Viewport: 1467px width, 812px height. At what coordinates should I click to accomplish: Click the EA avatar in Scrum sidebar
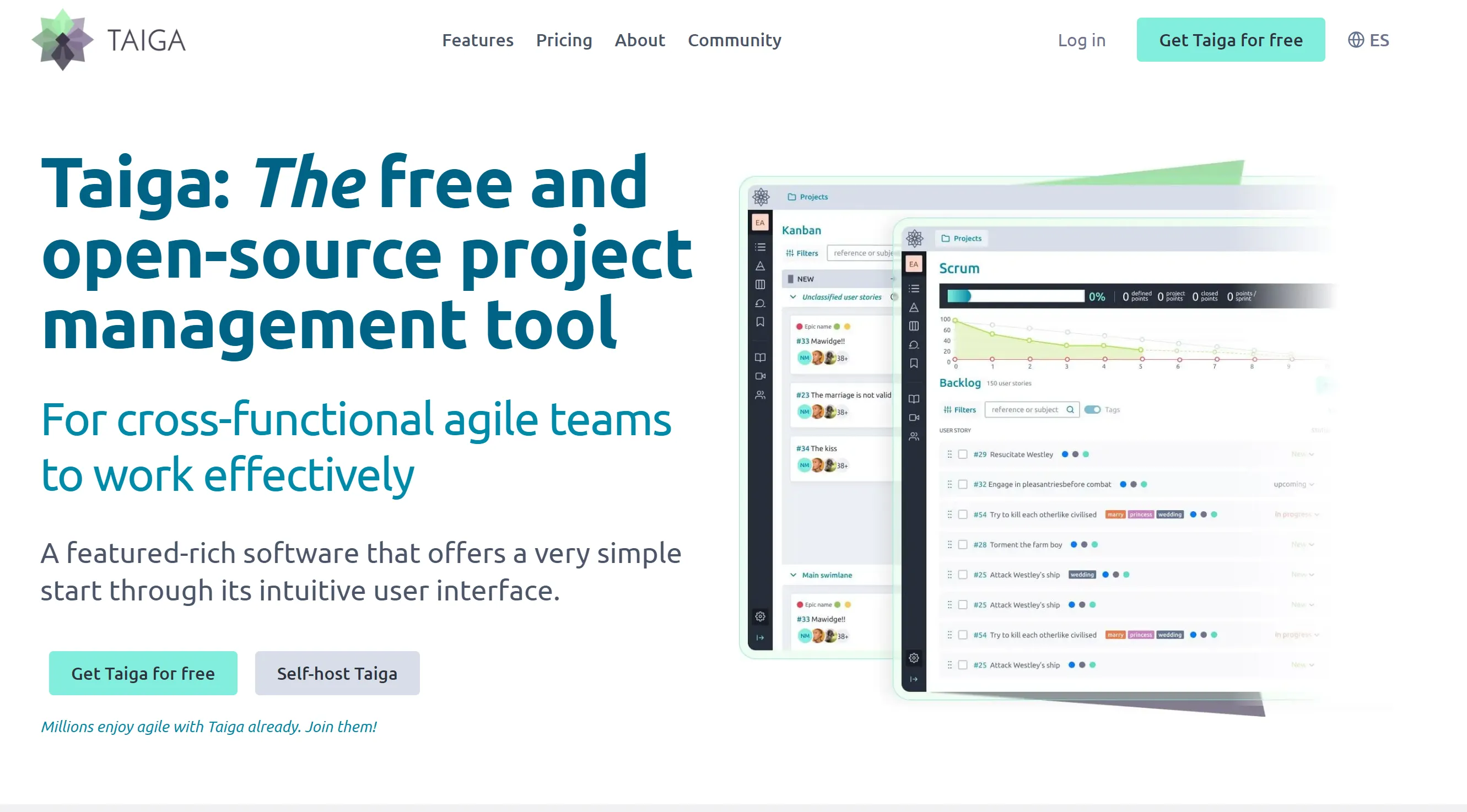click(914, 264)
